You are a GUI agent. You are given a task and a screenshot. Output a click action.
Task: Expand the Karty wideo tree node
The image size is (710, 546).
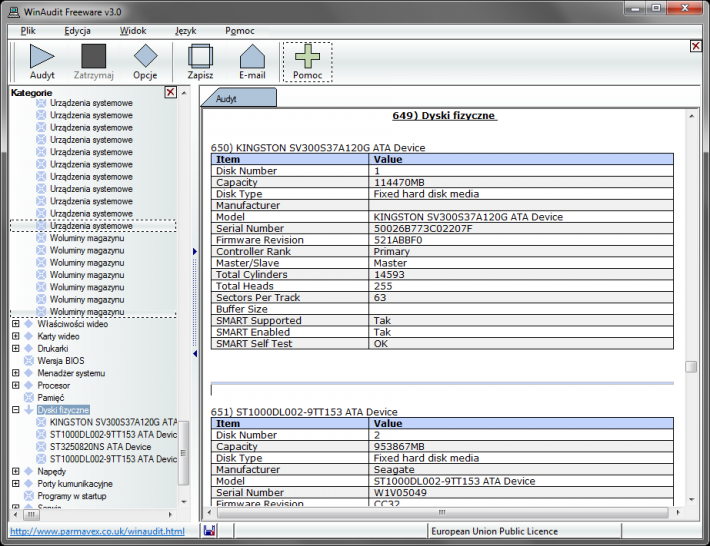click(15, 336)
